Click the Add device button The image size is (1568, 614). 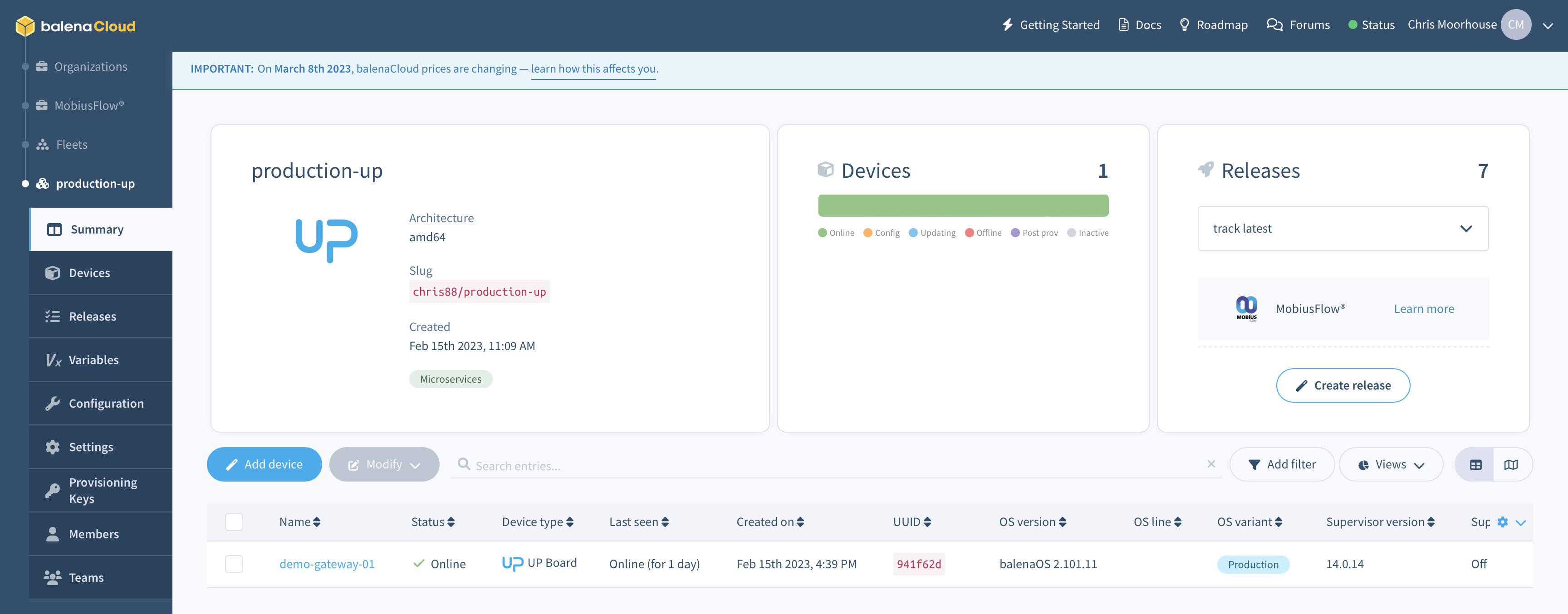264,464
